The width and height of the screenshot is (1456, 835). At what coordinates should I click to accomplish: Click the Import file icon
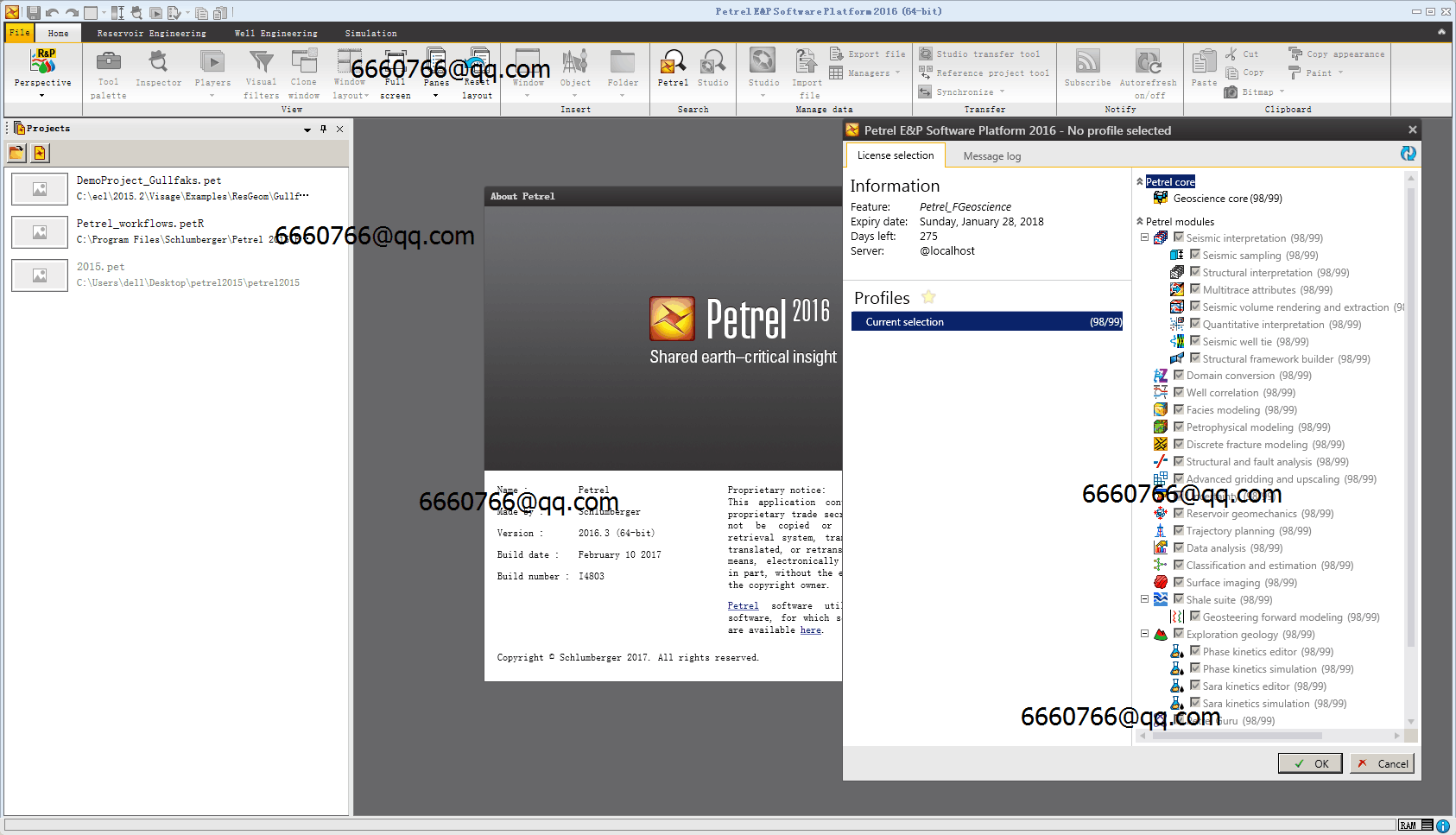[x=807, y=60]
